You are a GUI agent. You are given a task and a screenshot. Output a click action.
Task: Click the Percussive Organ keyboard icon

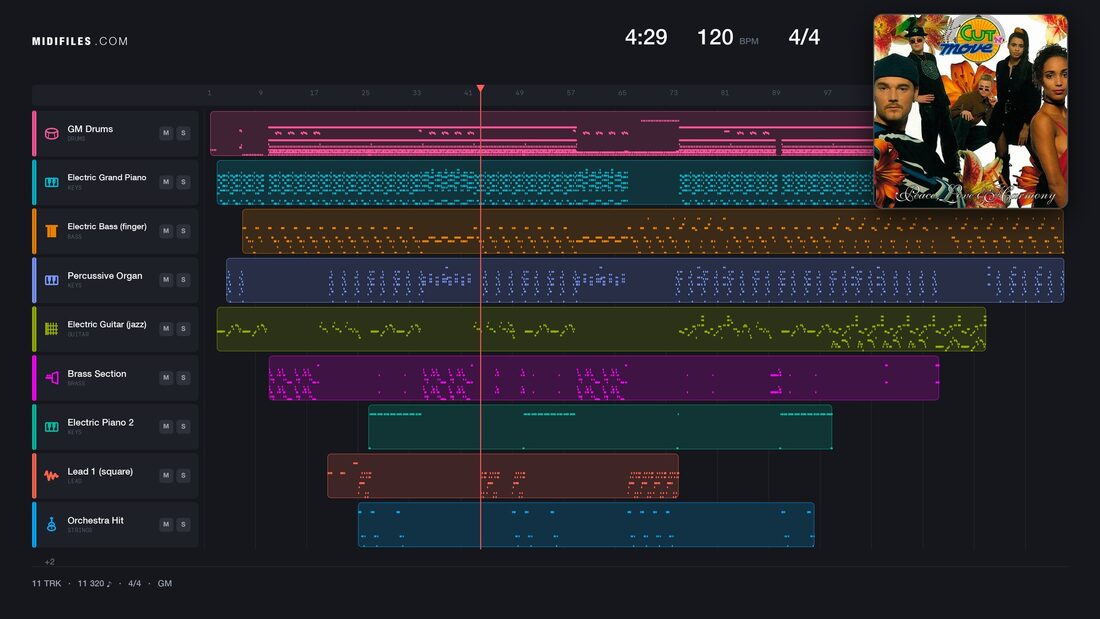click(x=51, y=280)
